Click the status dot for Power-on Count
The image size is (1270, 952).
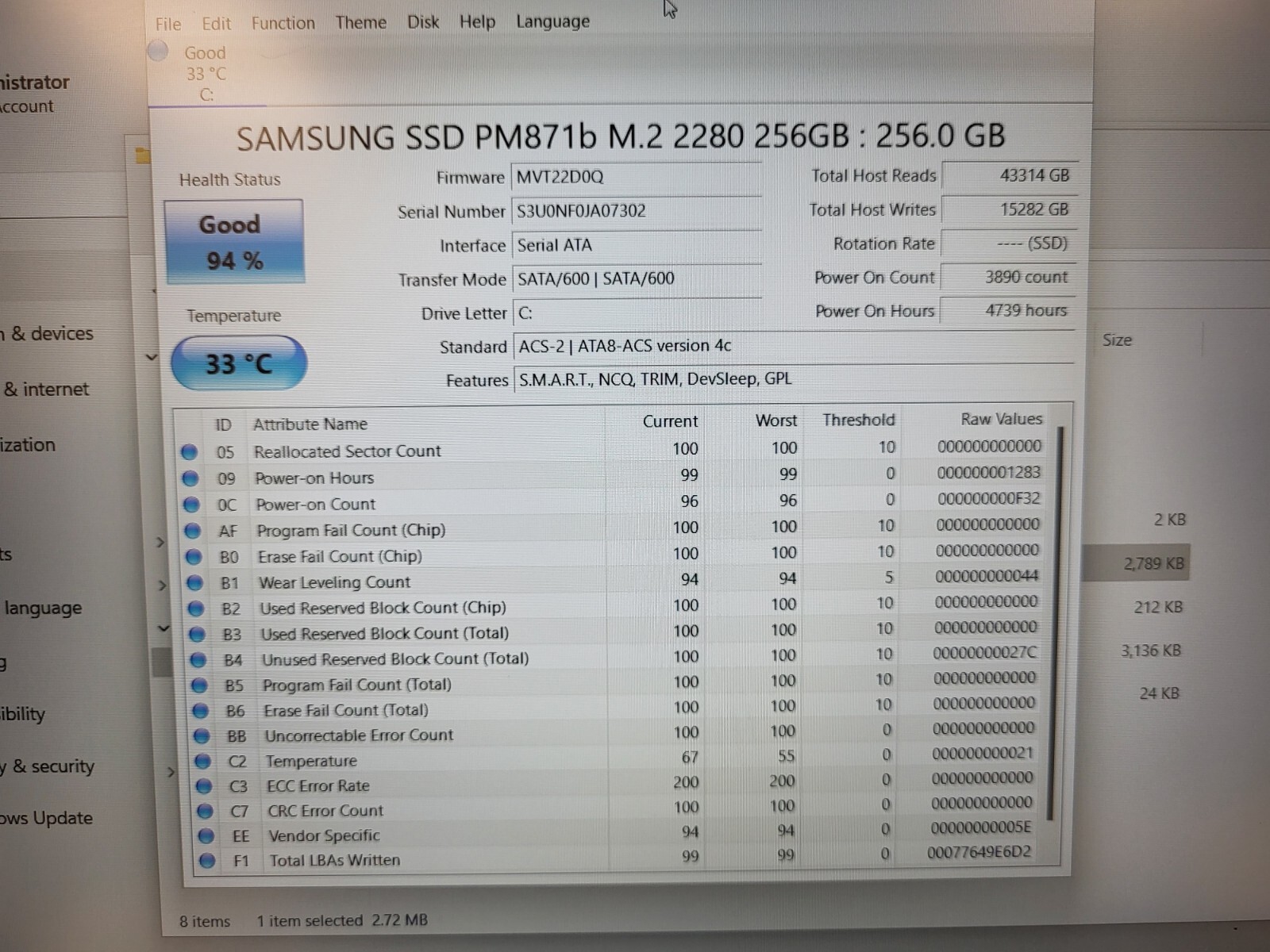pyautogui.click(x=191, y=505)
